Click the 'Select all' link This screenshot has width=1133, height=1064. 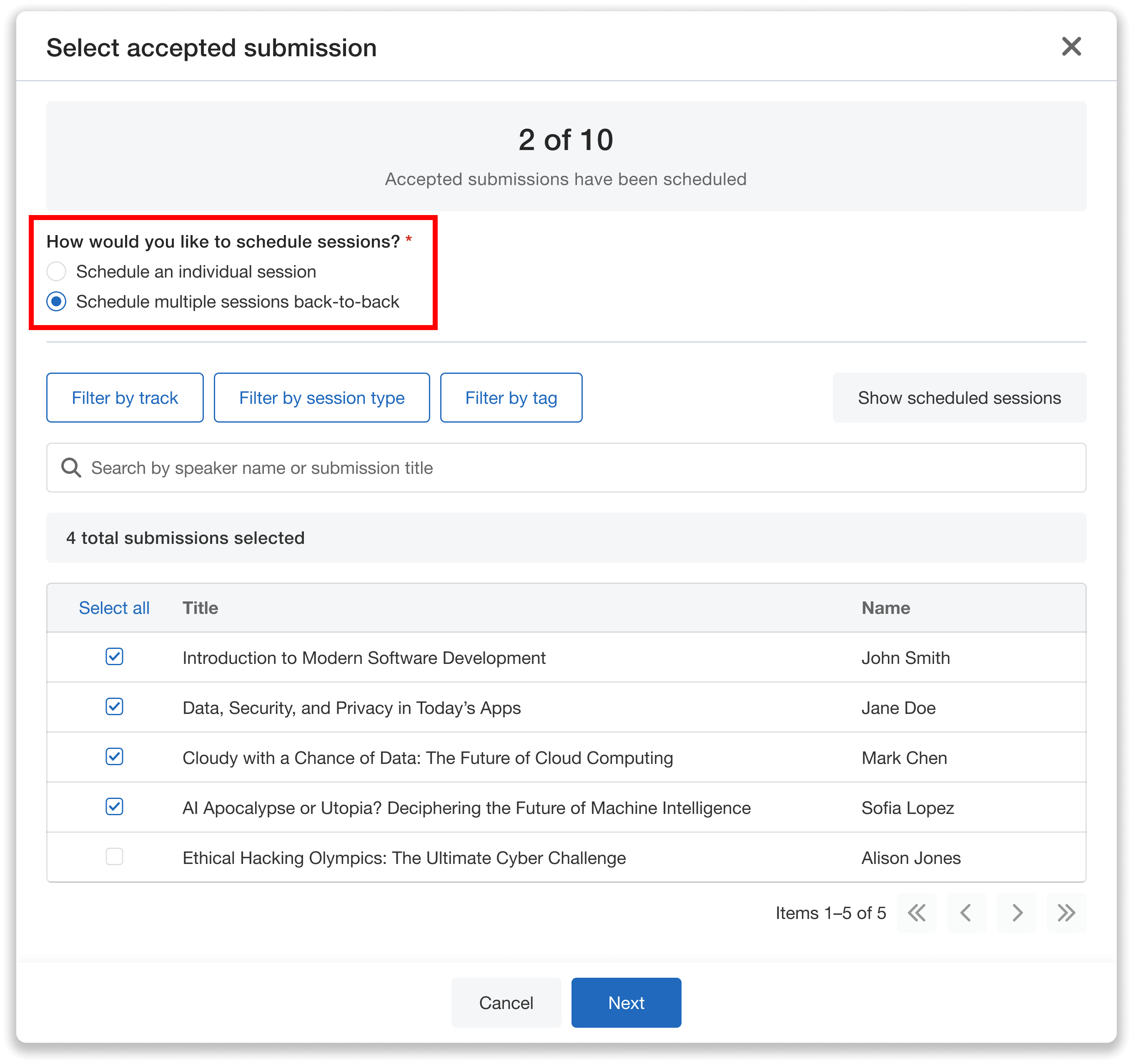(114, 608)
